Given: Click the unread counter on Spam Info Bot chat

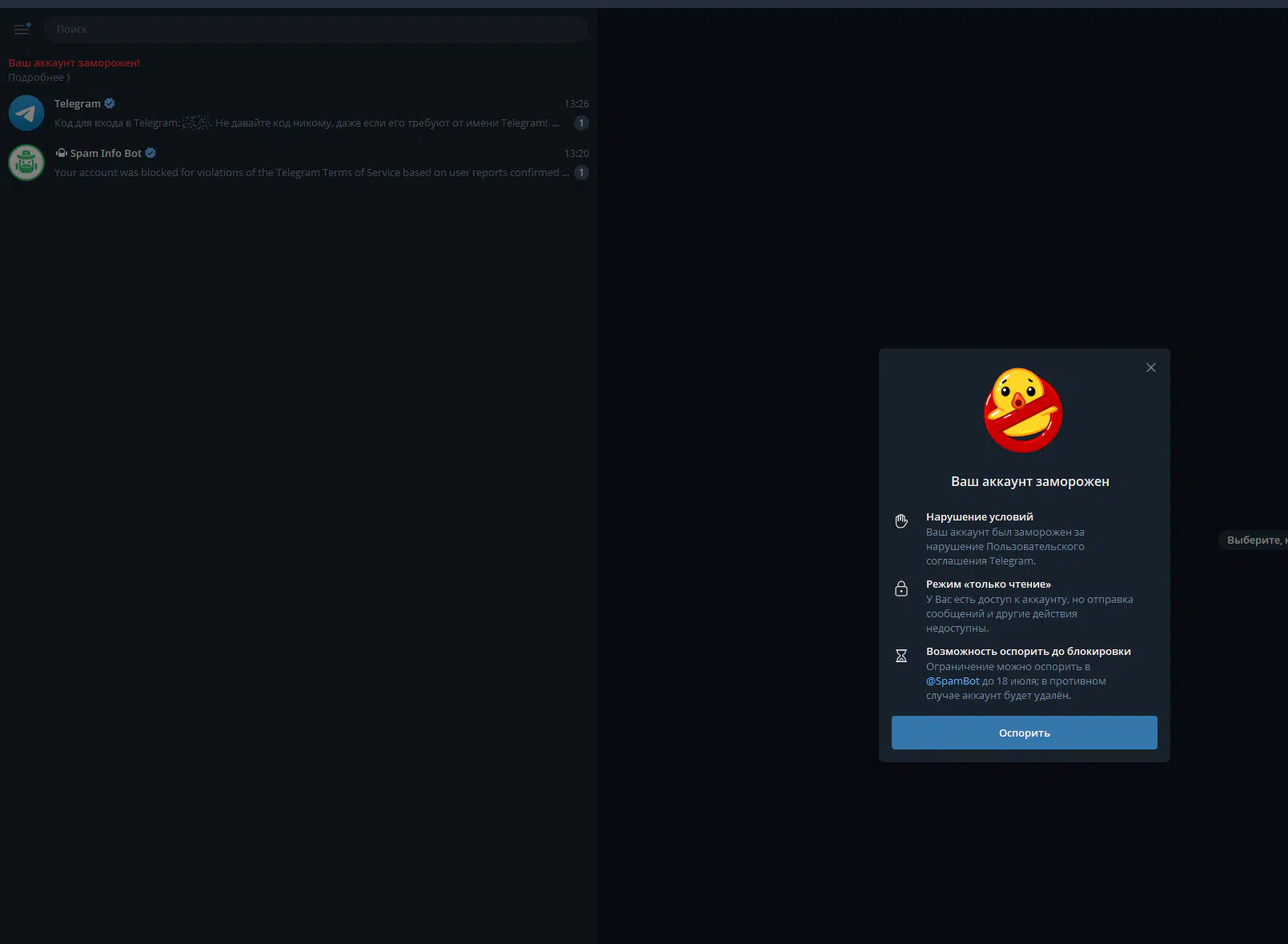Looking at the screenshot, I should [x=581, y=173].
